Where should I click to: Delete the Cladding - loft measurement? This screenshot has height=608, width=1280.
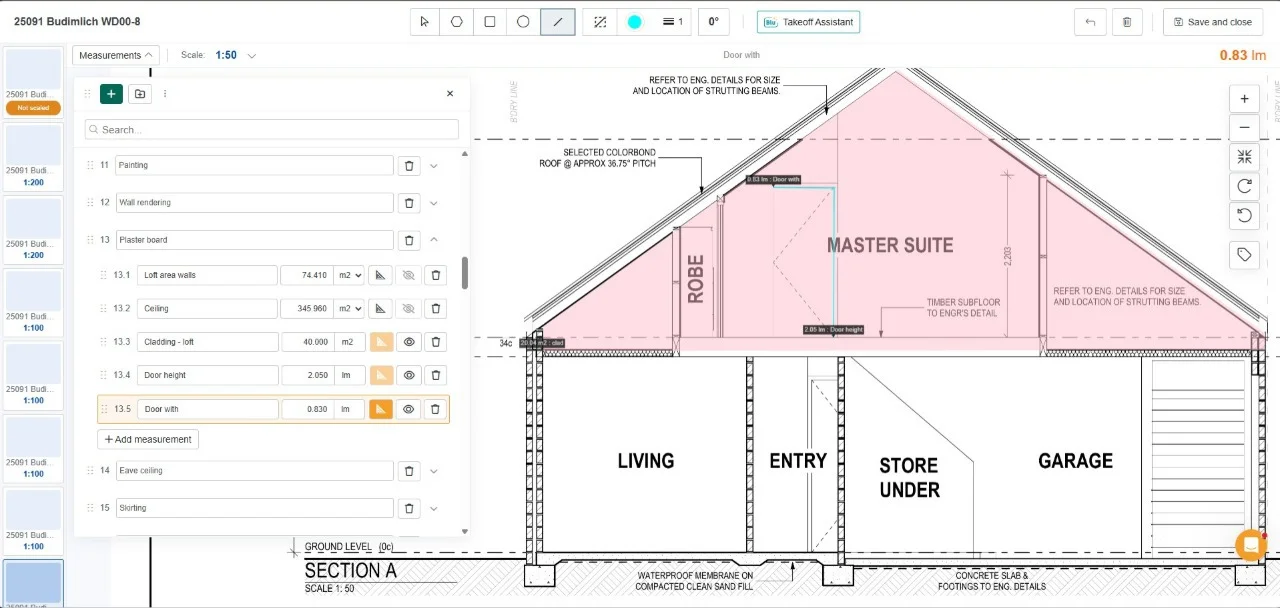click(x=436, y=342)
